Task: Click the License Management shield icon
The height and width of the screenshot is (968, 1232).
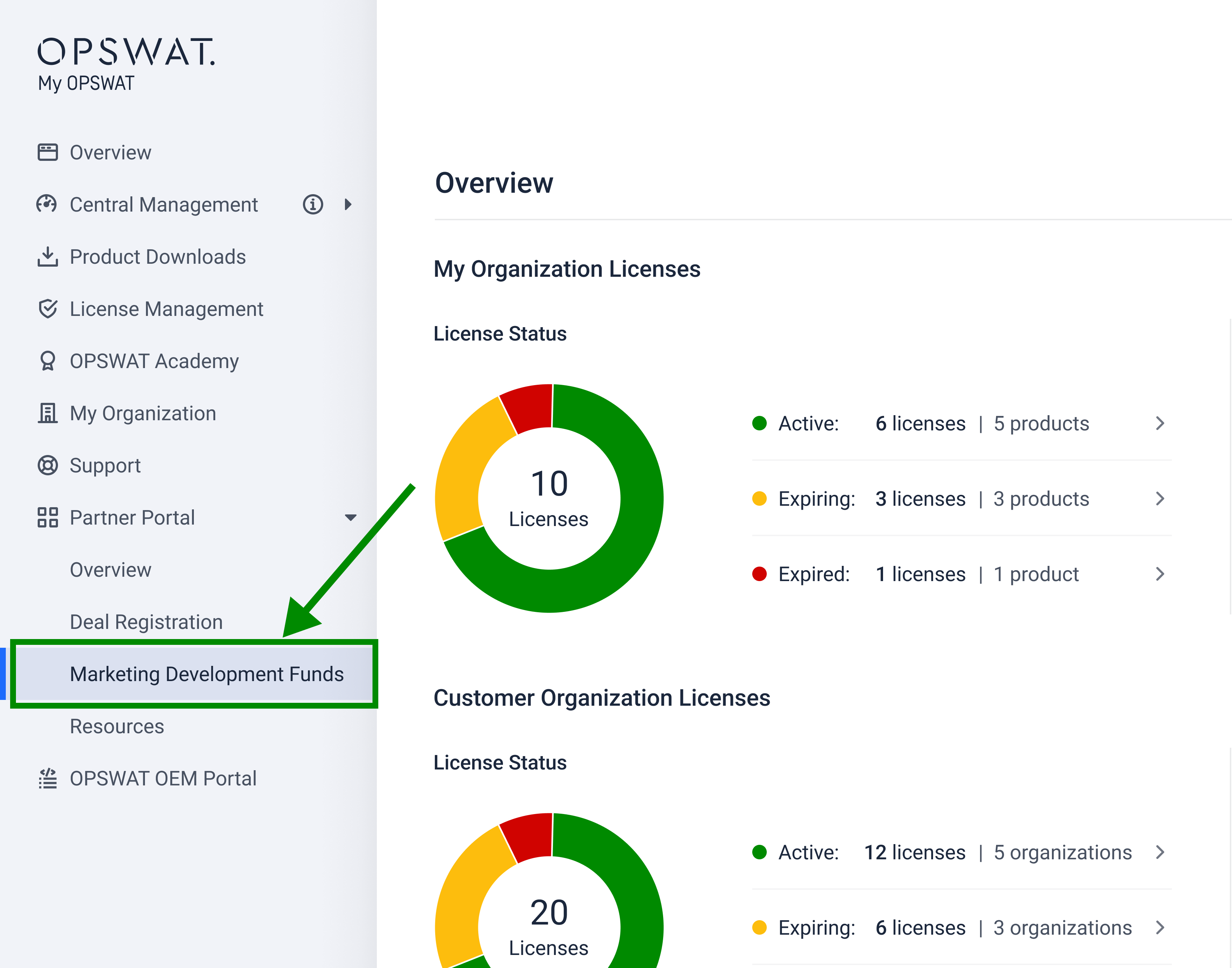Action: (47, 309)
